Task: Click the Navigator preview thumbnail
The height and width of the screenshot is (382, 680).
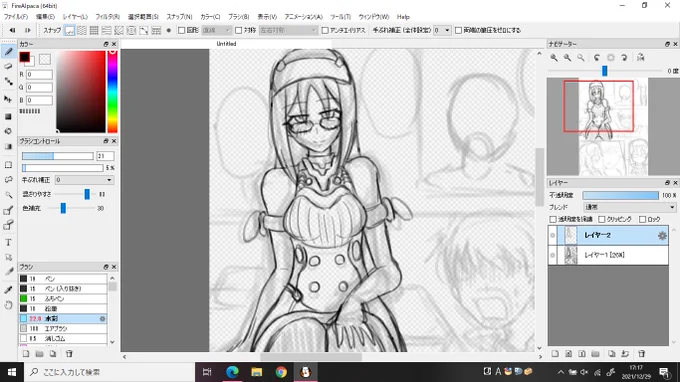Action: (x=613, y=127)
